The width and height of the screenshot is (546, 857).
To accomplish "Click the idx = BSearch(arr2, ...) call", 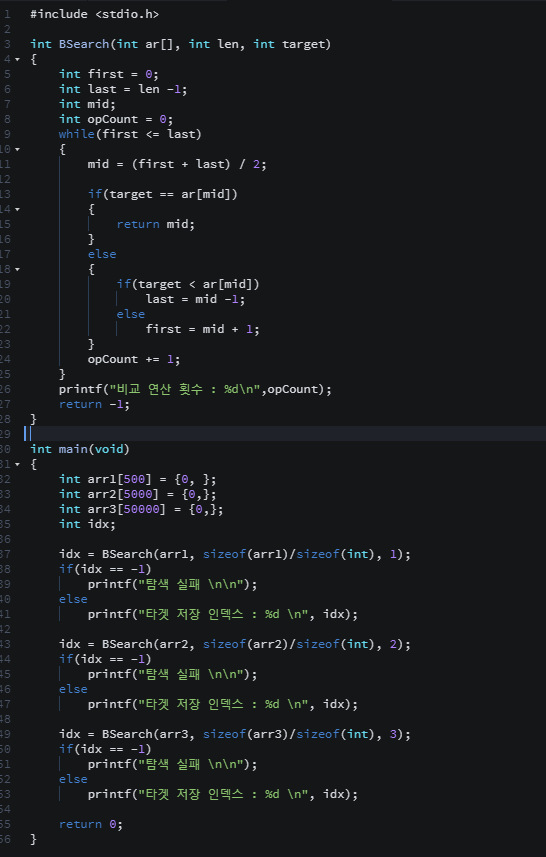I will (x=234, y=644).
